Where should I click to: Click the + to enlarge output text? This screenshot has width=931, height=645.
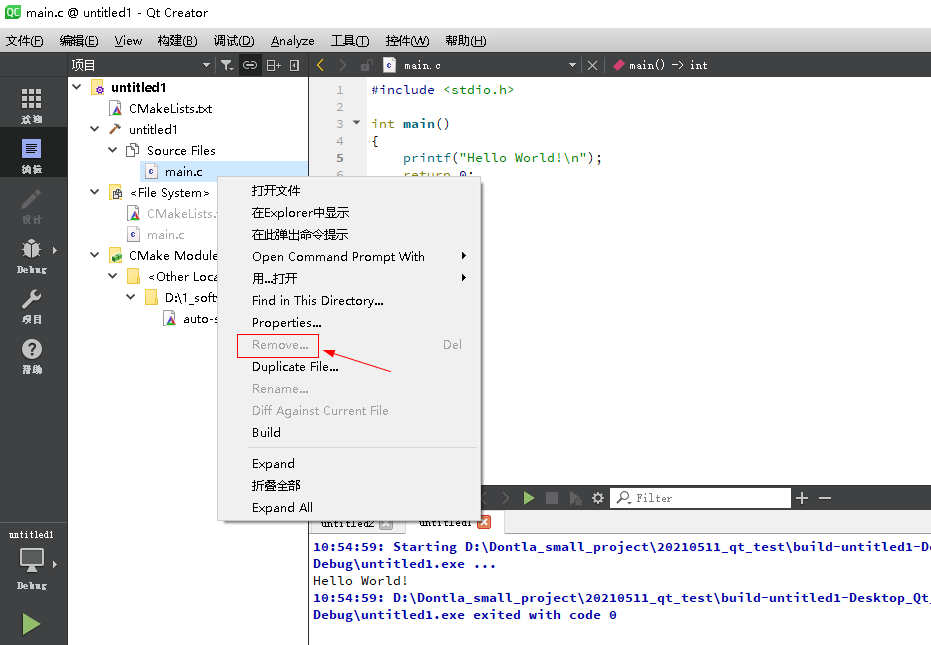point(801,497)
